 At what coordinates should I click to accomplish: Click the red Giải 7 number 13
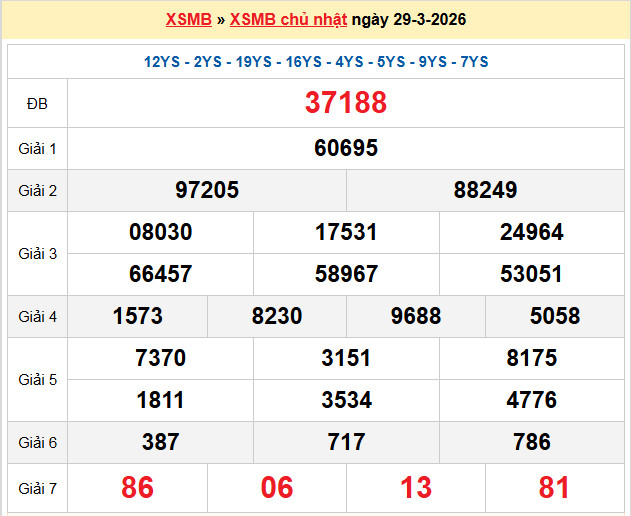pyautogui.click(x=416, y=487)
